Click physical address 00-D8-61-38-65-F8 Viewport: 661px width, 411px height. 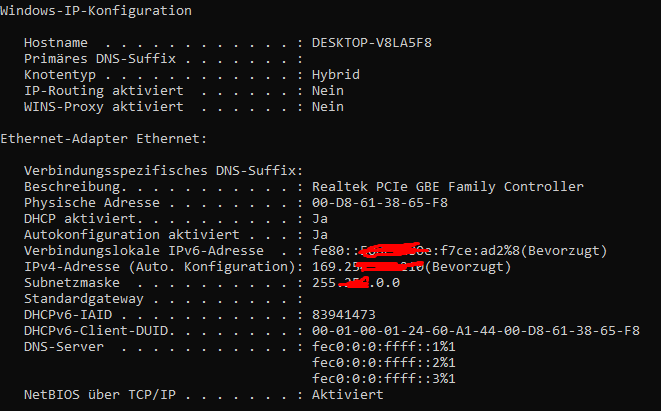click(x=379, y=203)
